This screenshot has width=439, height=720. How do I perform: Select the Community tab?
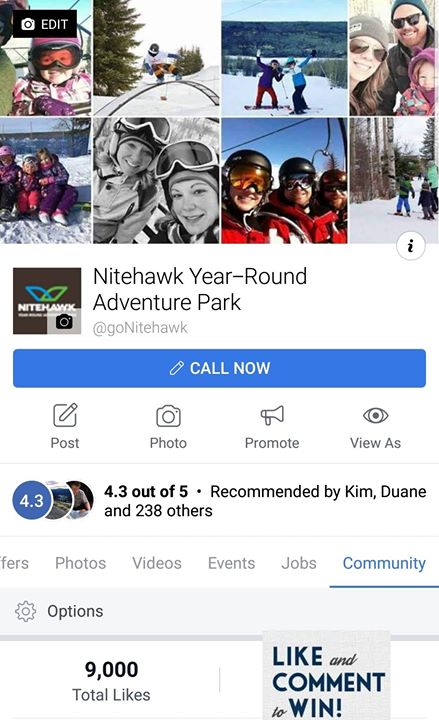[x=384, y=563]
